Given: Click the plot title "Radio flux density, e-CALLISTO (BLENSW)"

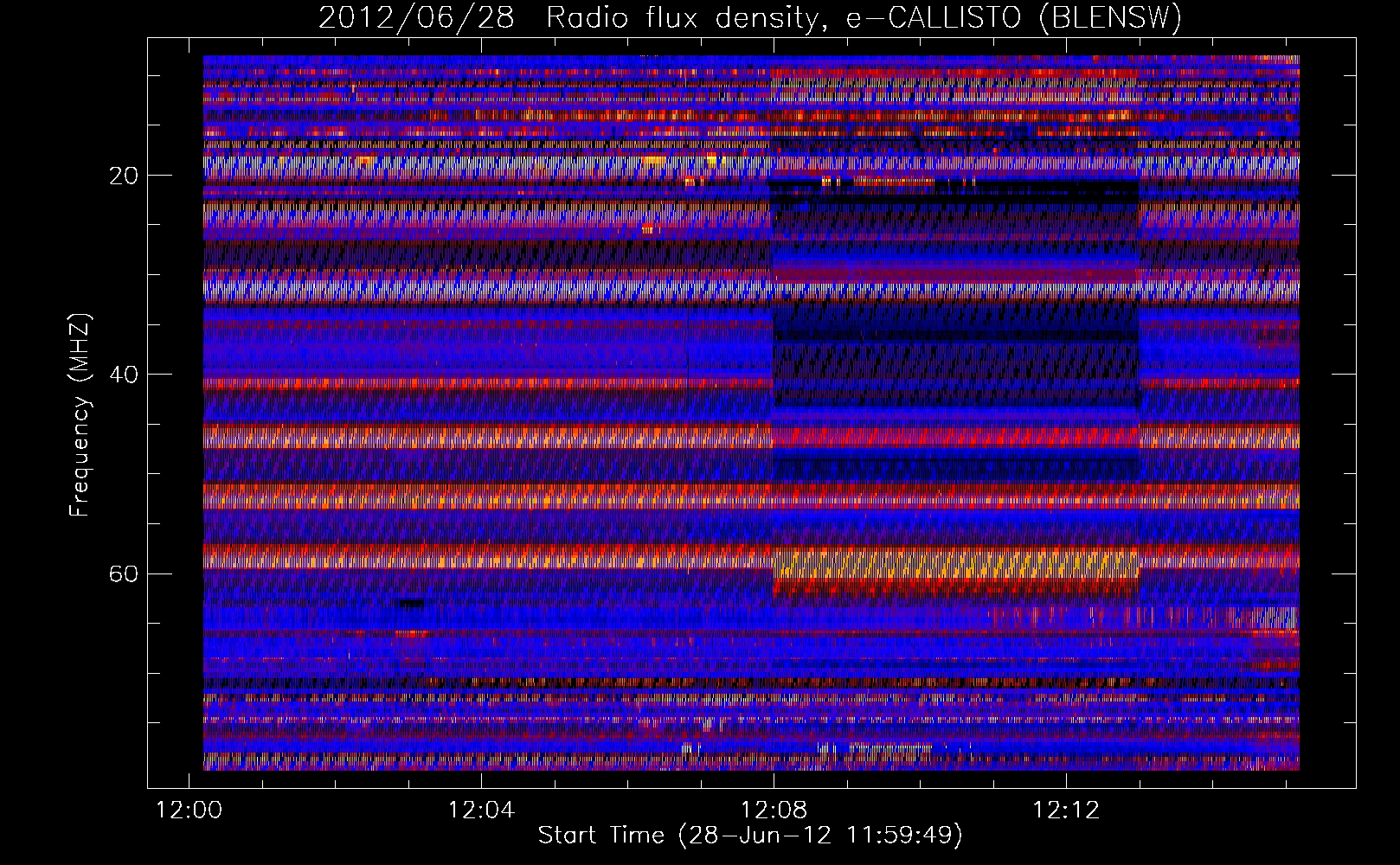Looking at the screenshot, I should click(x=864, y=17).
